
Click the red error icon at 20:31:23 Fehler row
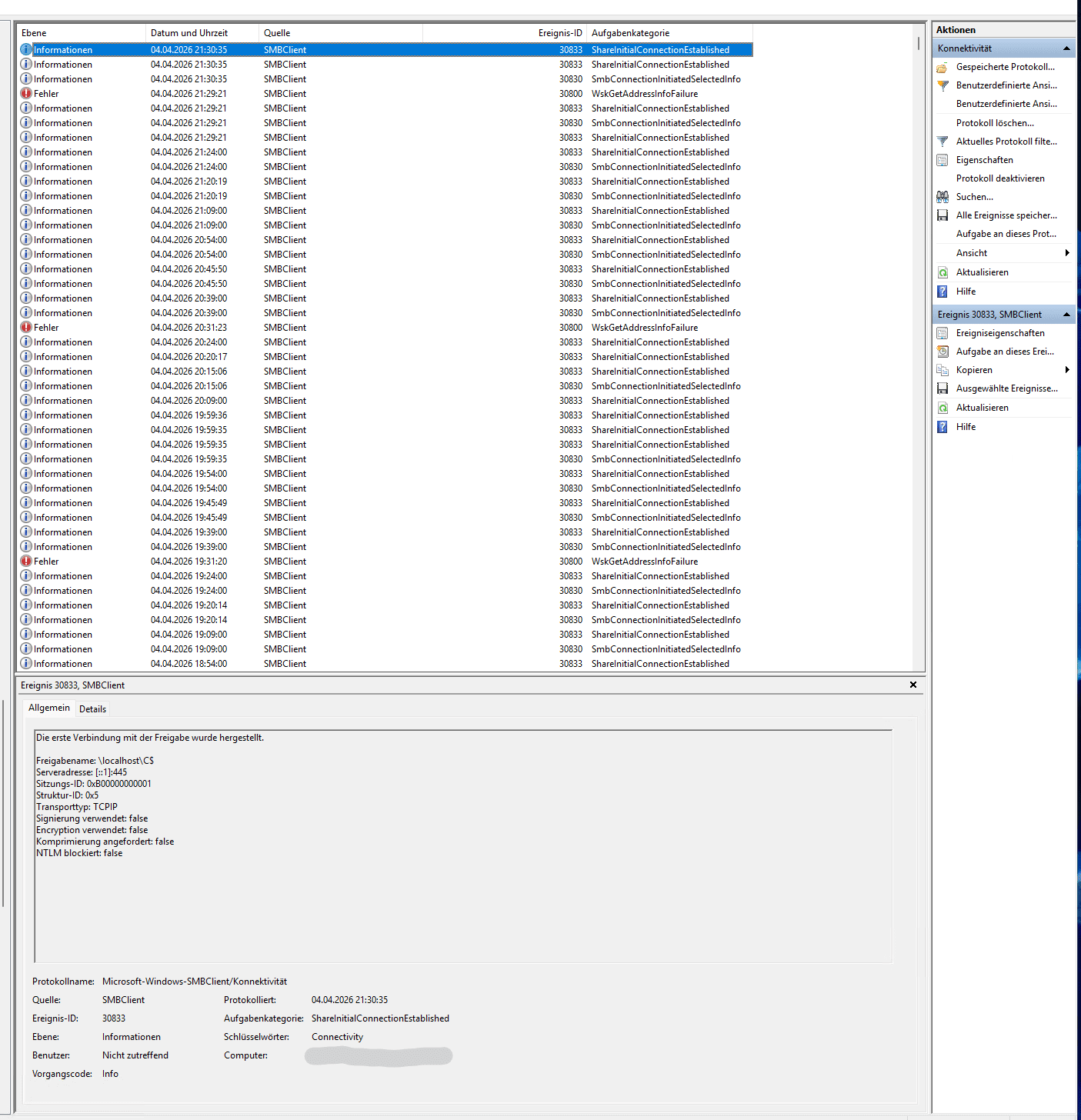tap(26, 328)
